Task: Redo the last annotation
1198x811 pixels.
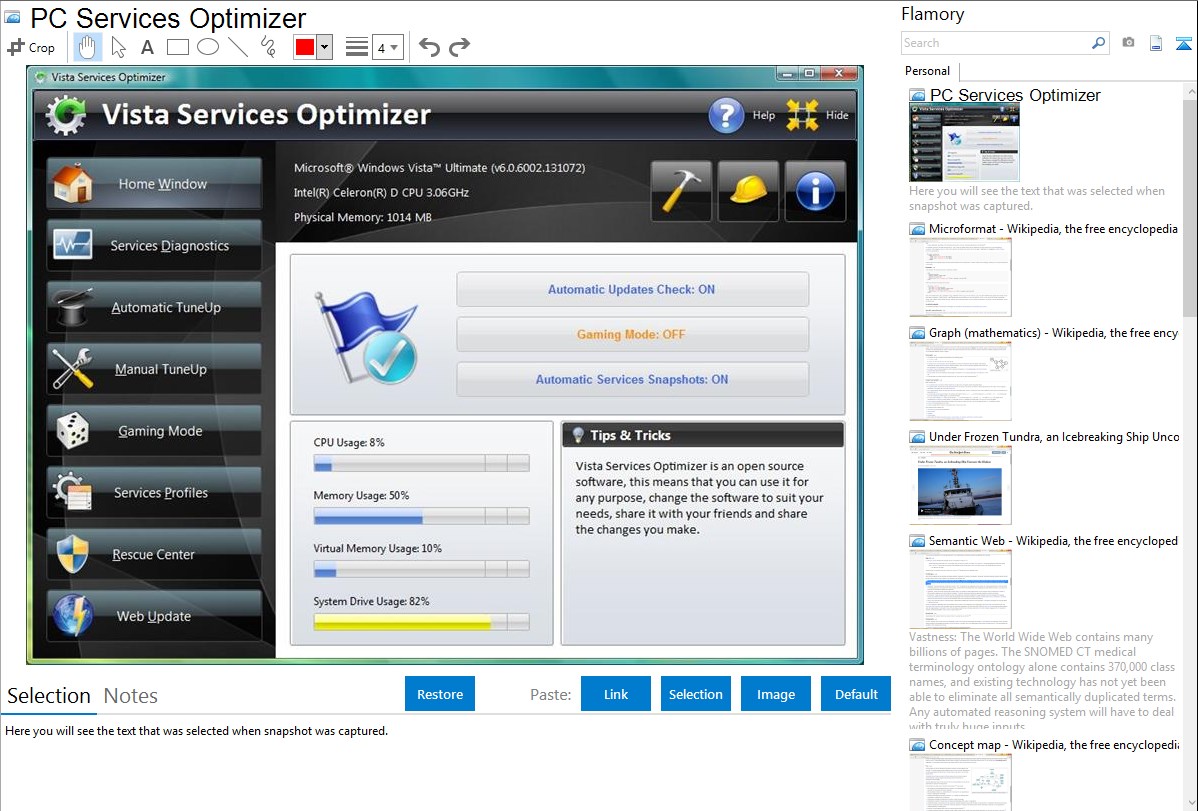Action: [459, 47]
